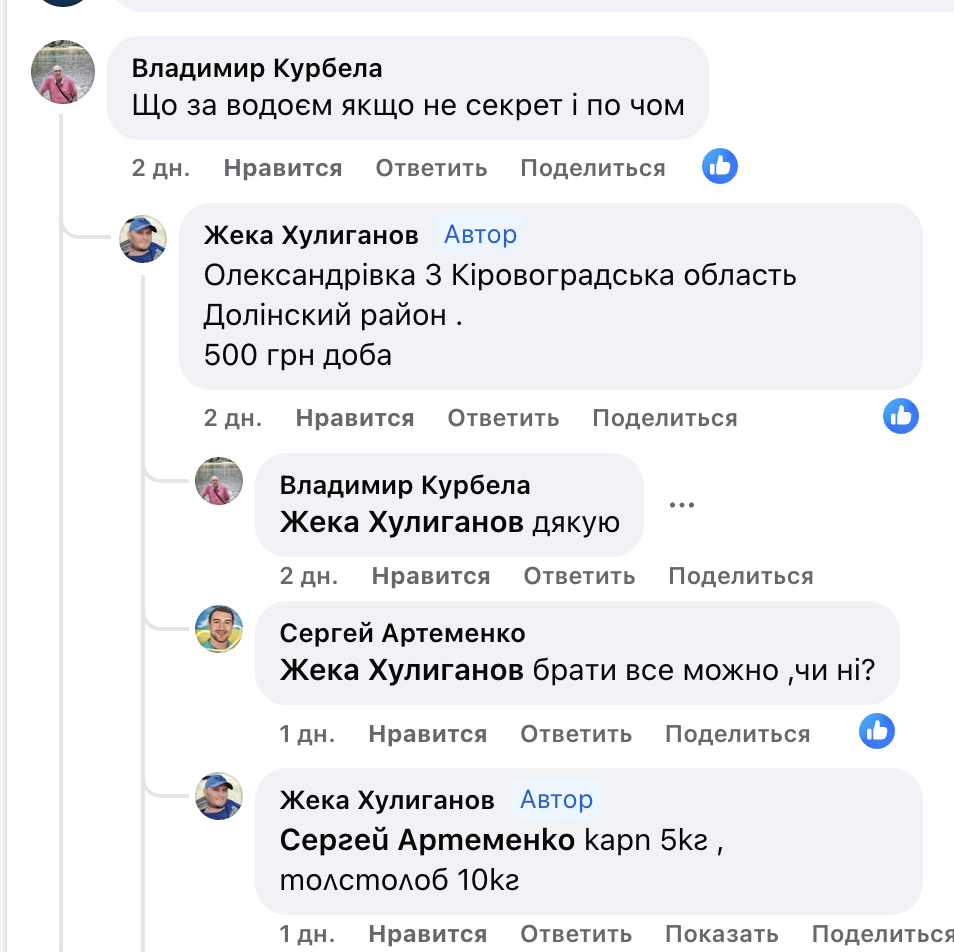Open the Владимир Курбела name link on the top comment

pyautogui.click(x=257, y=68)
